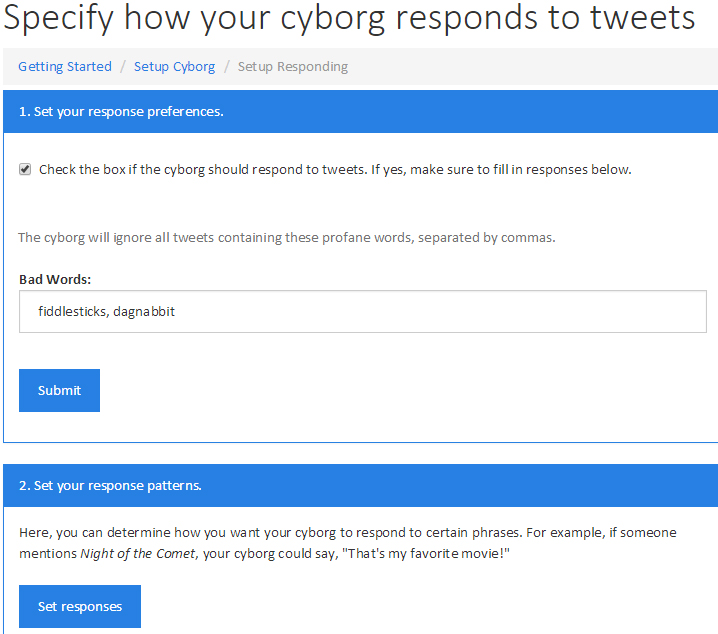Click the slash after Getting Started
Viewport: 718px width, 634px height.
[x=123, y=67]
